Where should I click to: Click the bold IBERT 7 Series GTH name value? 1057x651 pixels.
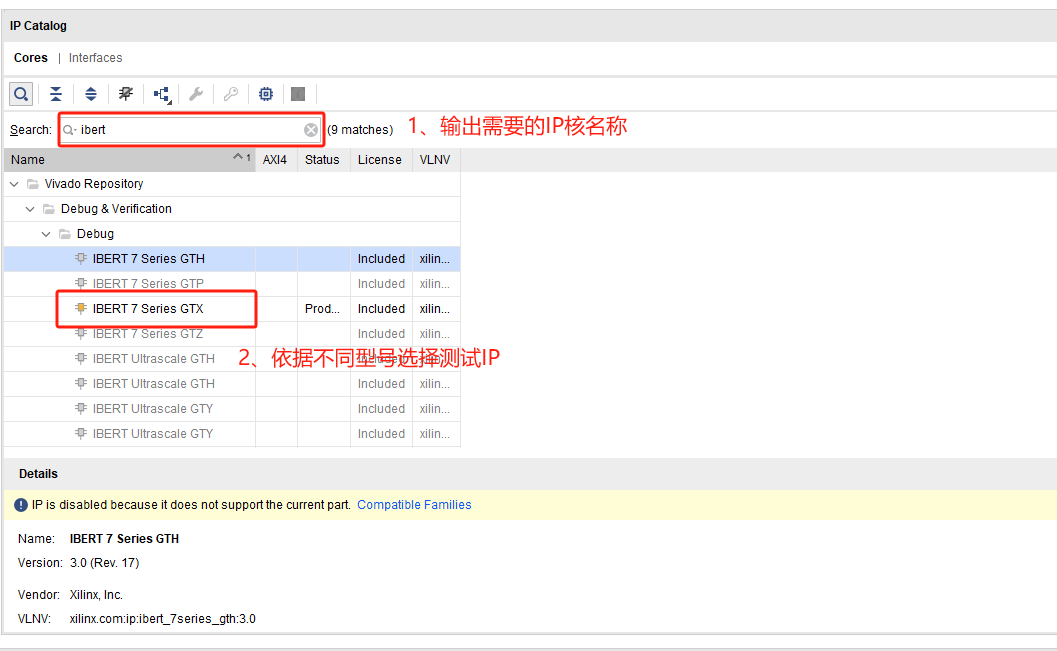pos(124,539)
